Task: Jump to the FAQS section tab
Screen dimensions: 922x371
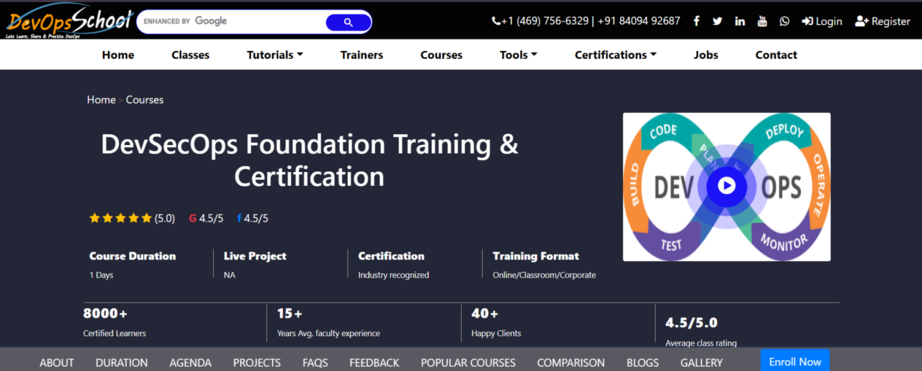Action: coord(315,363)
